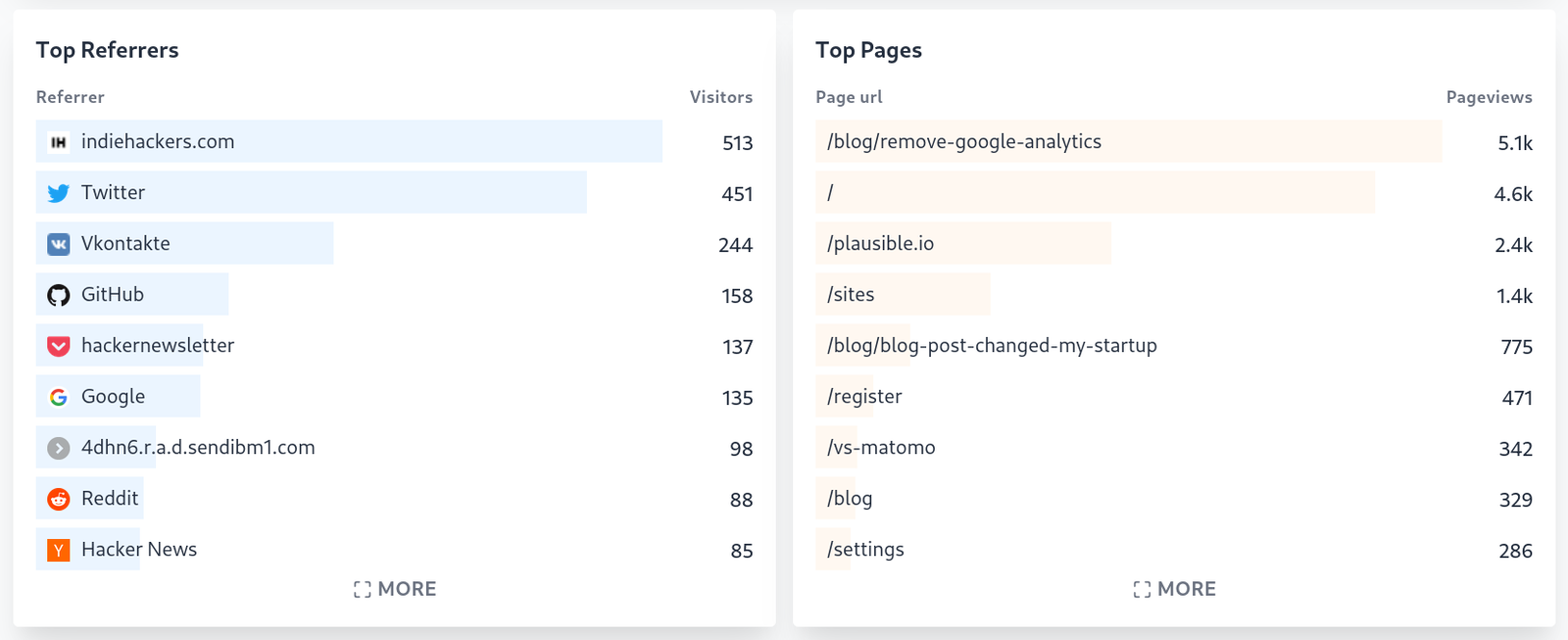The image size is (1568, 640).
Task: Click the hackernewsletter heart icon
Action: point(59,345)
